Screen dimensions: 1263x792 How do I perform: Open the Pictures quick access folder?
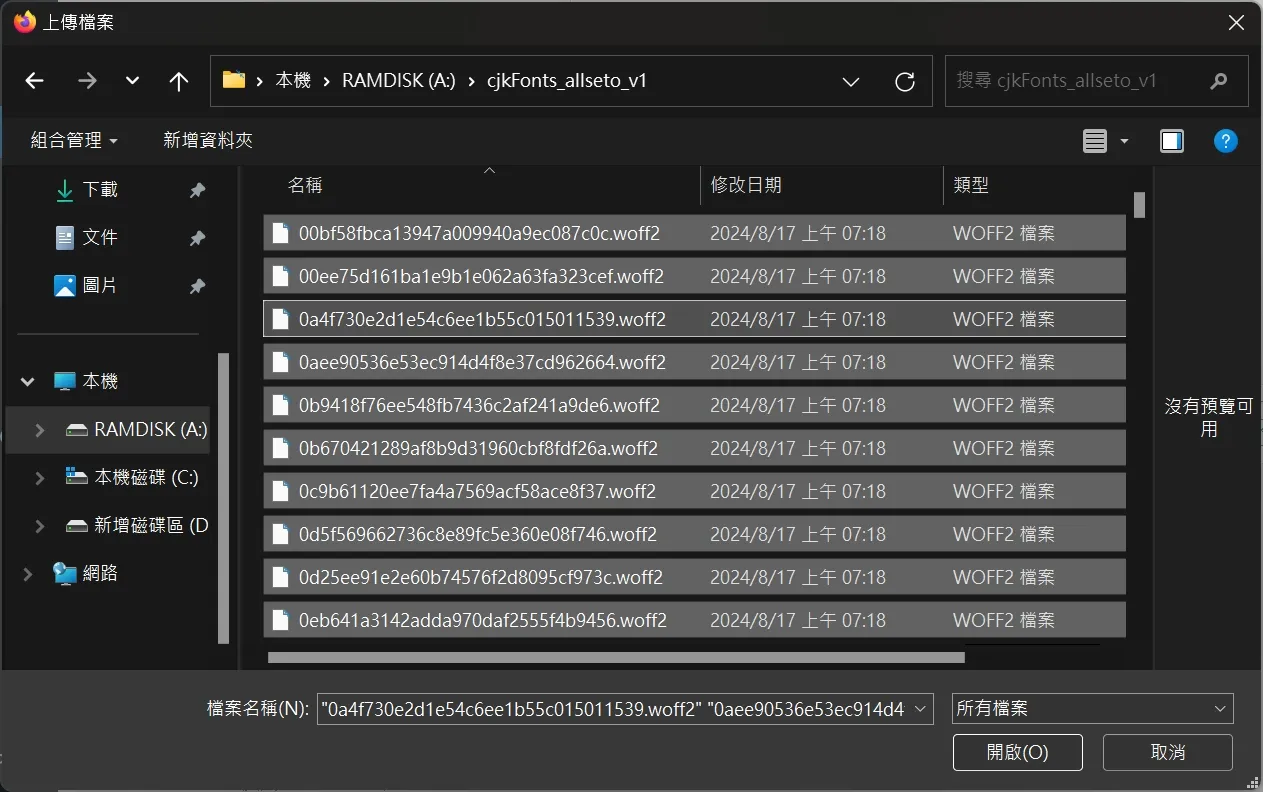click(x=99, y=285)
